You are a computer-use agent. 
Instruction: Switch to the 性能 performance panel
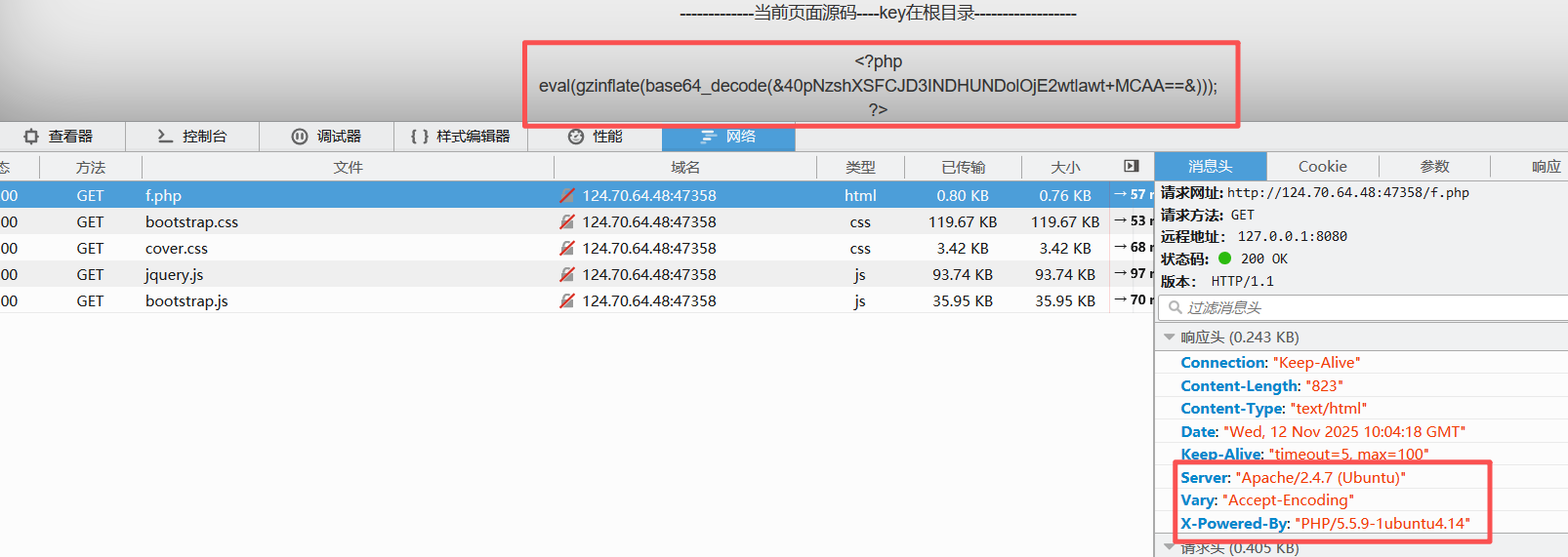[595, 137]
